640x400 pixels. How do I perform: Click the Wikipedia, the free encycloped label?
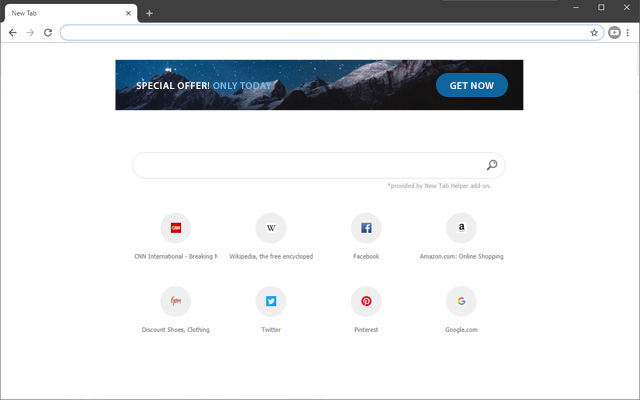click(271, 256)
